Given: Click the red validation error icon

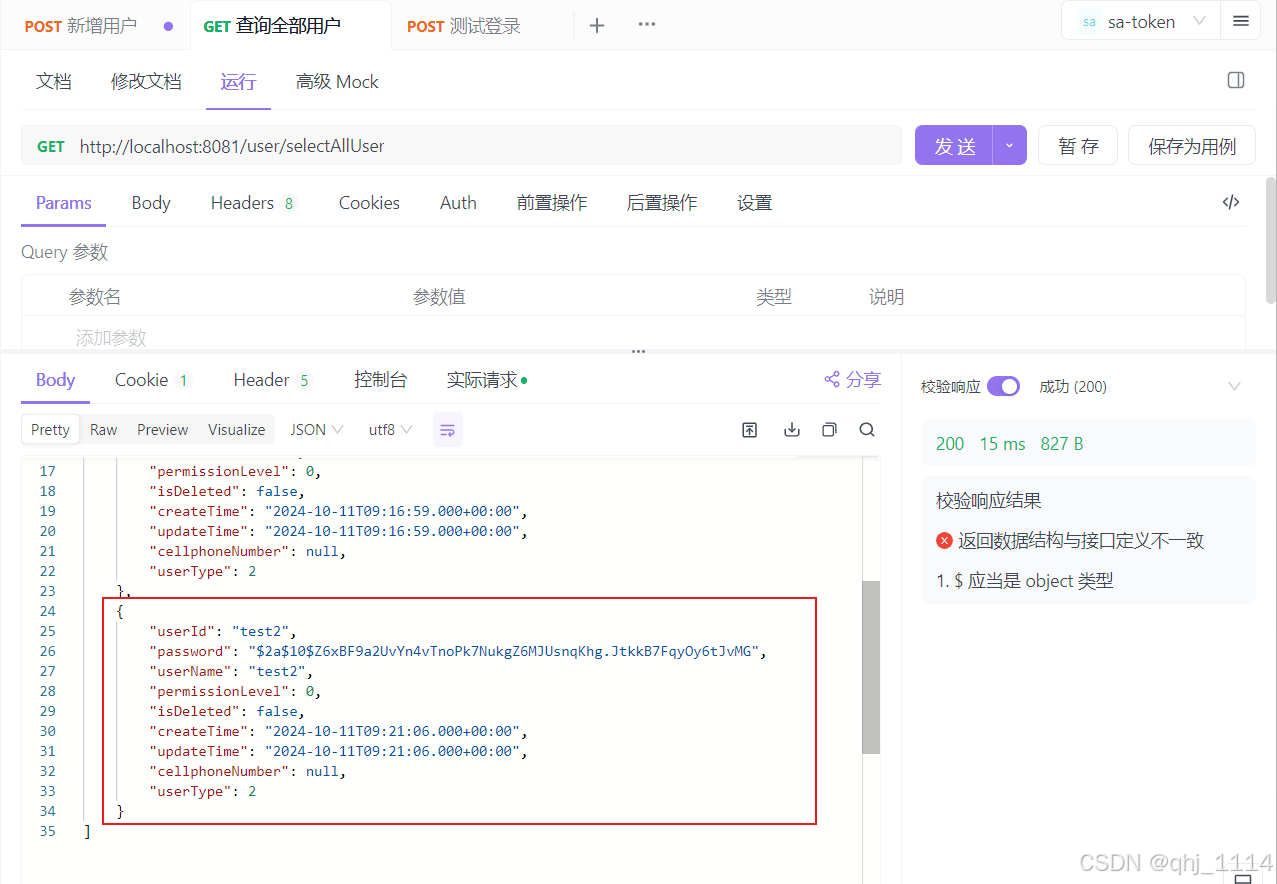Looking at the screenshot, I should (944, 541).
